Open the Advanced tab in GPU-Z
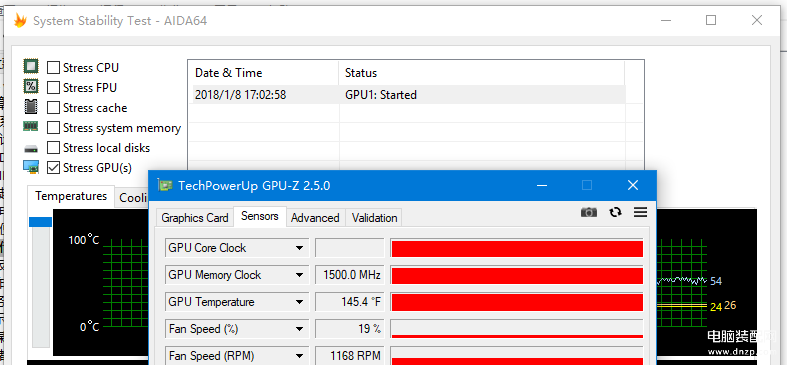This screenshot has height=365, width=787. click(x=315, y=218)
